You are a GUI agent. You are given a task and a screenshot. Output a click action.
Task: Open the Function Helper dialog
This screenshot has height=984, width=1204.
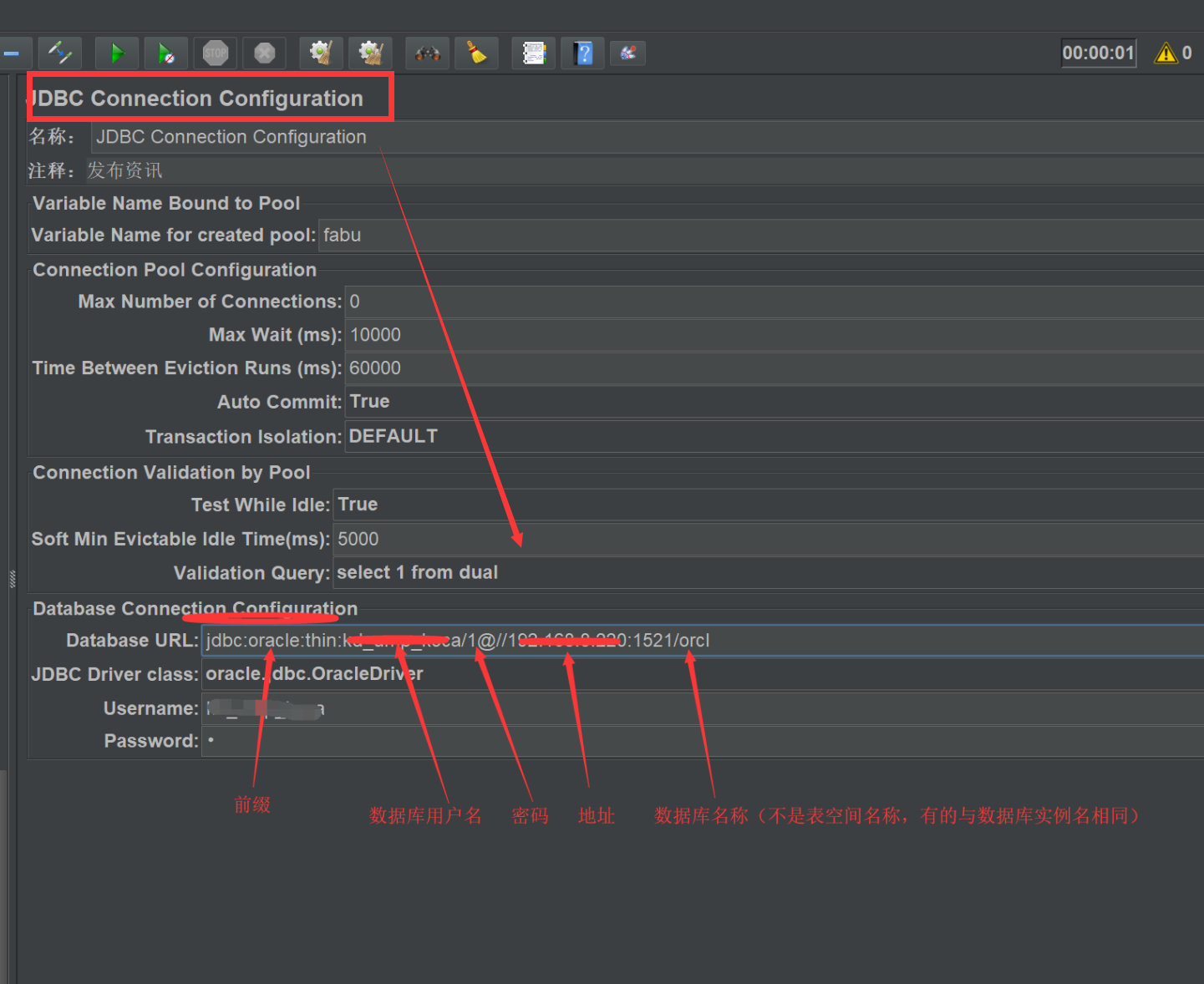[x=533, y=53]
